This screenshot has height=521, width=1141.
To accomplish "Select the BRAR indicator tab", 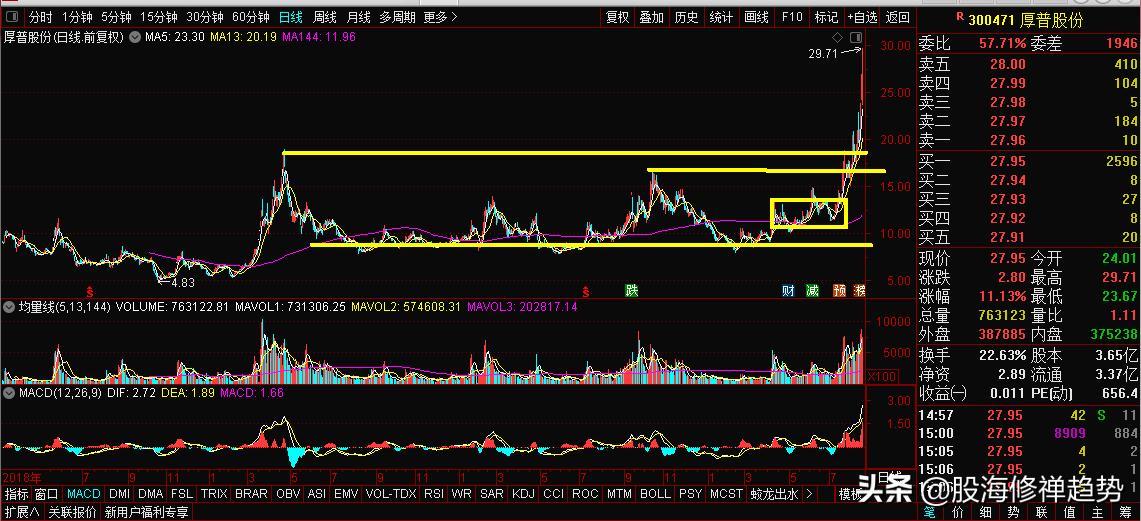I will coord(252,494).
